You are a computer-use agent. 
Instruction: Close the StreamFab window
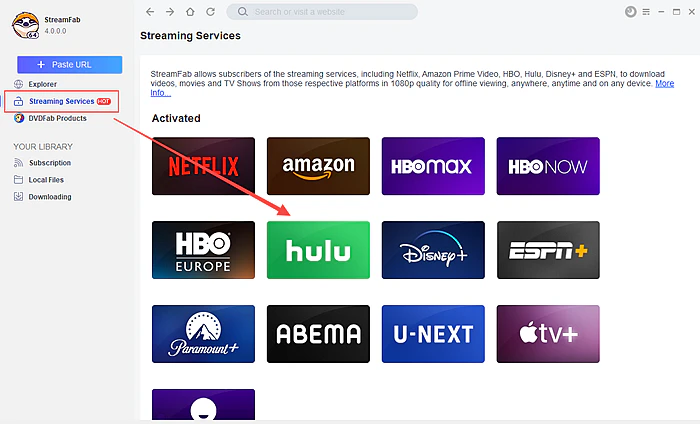click(x=692, y=12)
